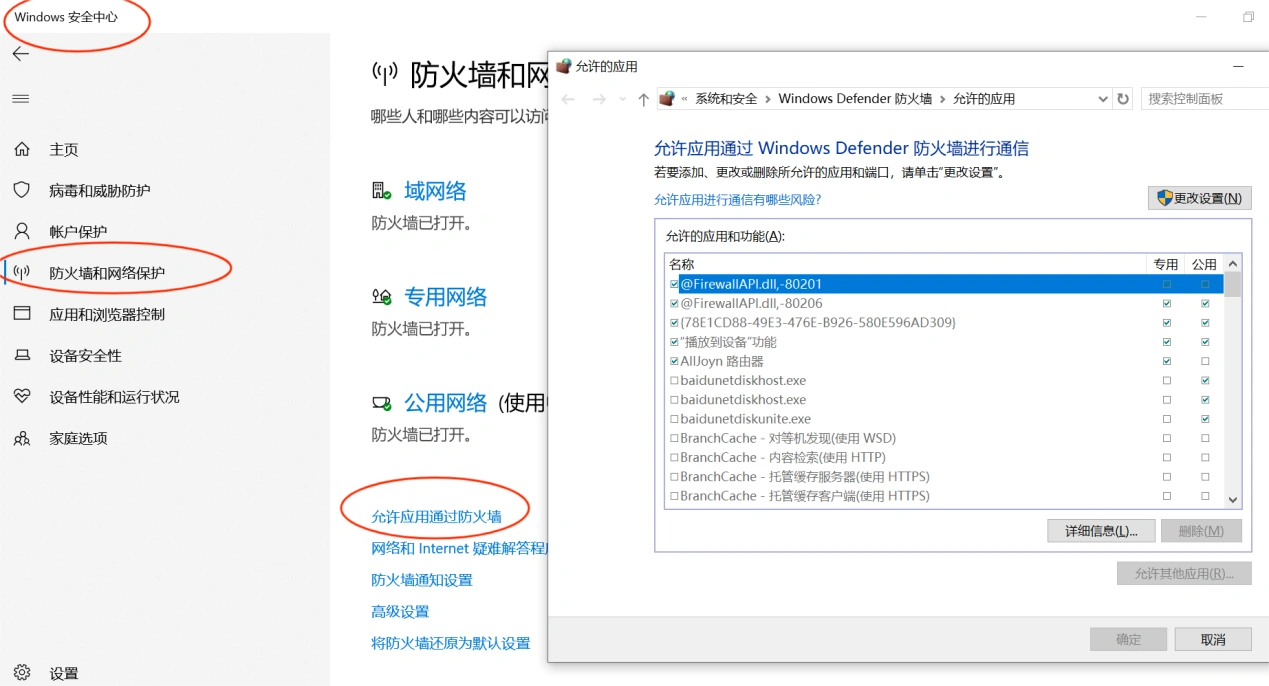Toggle AllJoyn 路由器 公用 checkbox

point(1205,361)
